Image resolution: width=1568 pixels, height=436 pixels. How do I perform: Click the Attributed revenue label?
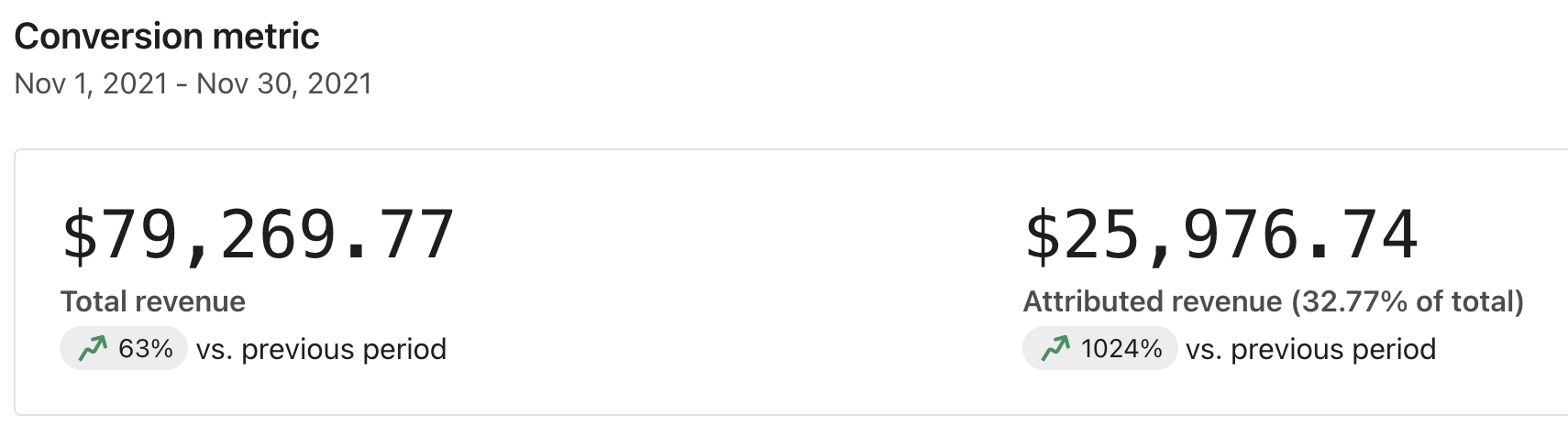click(1153, 301)
